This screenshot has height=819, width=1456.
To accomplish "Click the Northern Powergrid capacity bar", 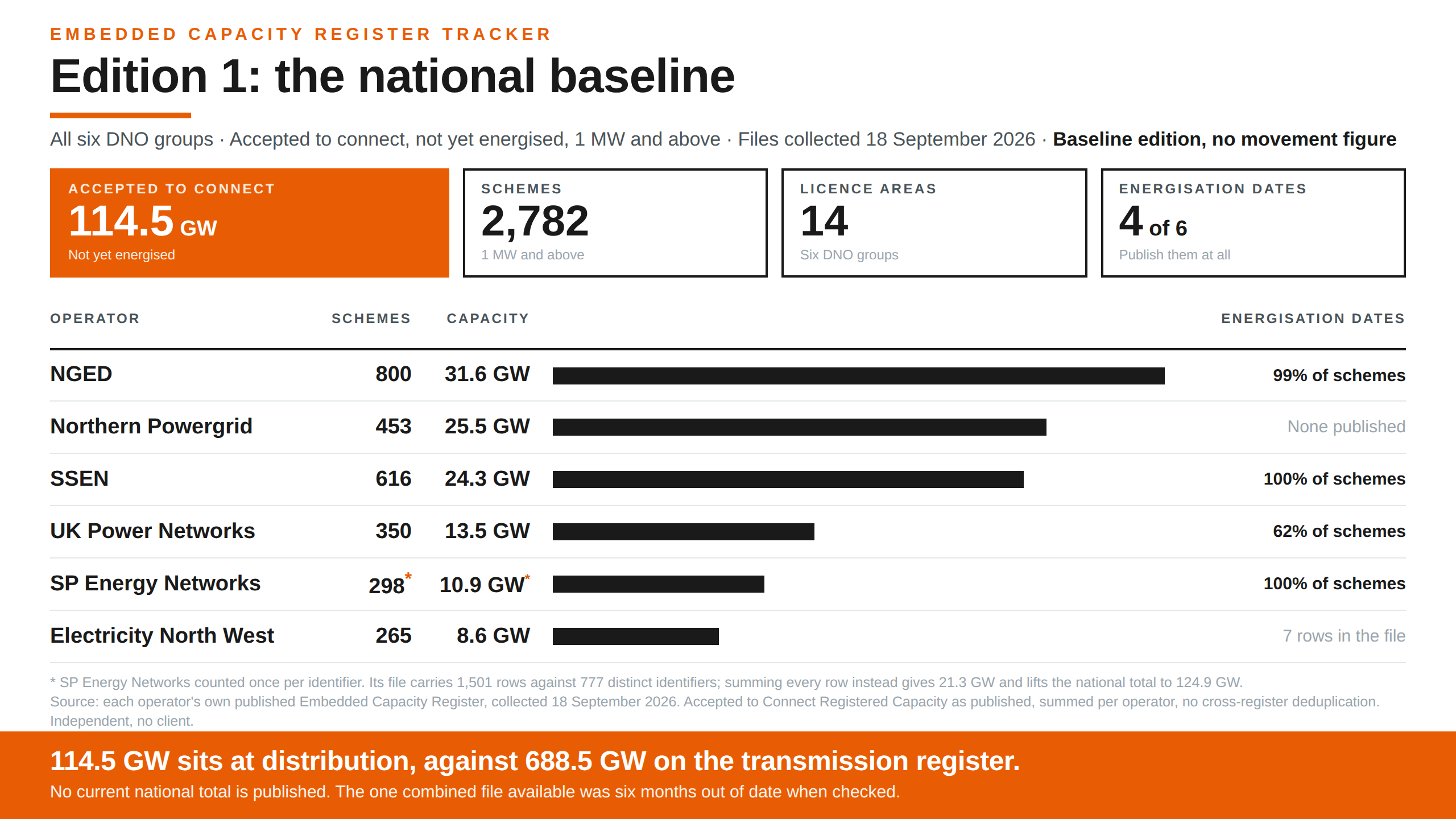I will tap(800, 427).
